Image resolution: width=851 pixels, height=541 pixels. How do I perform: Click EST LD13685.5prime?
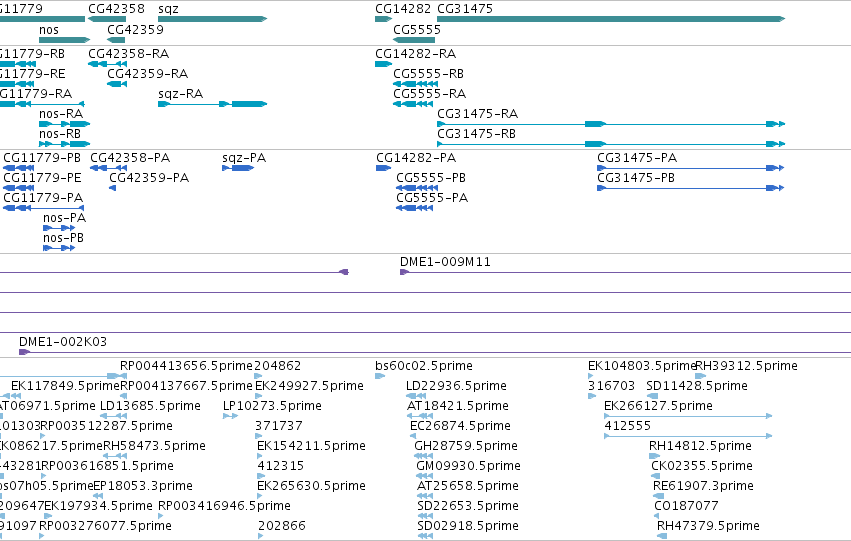[150, 406]
